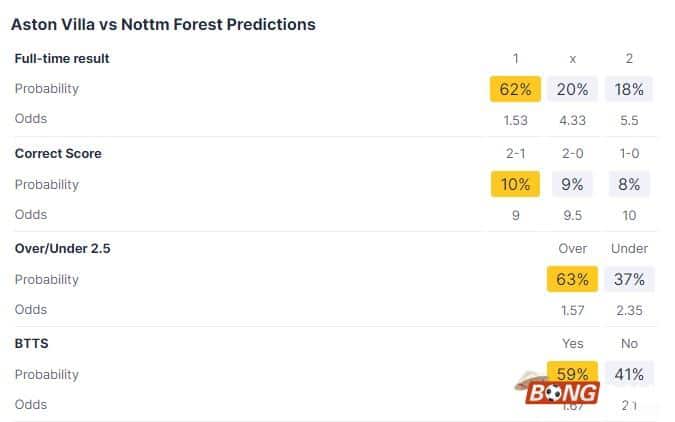Click the BONG football logo watermark
The width and height of the screenshot is (675, 422).
point(560,390)
